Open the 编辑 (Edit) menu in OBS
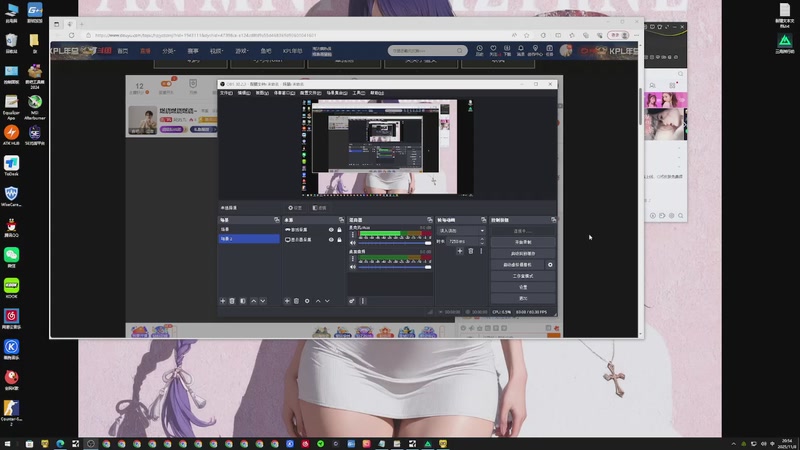 point(244,93)
